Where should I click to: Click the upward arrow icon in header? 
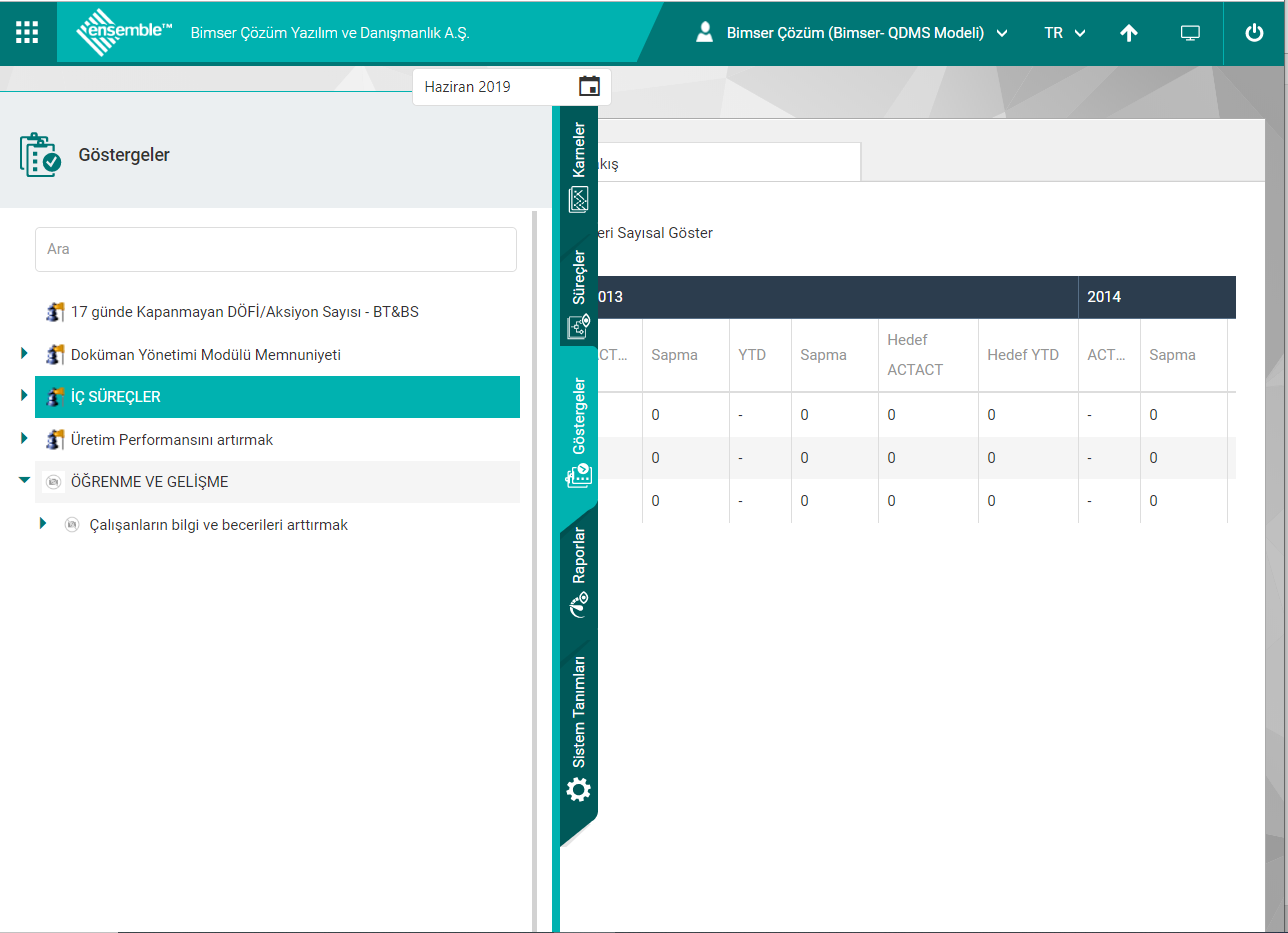(1129, 33)
